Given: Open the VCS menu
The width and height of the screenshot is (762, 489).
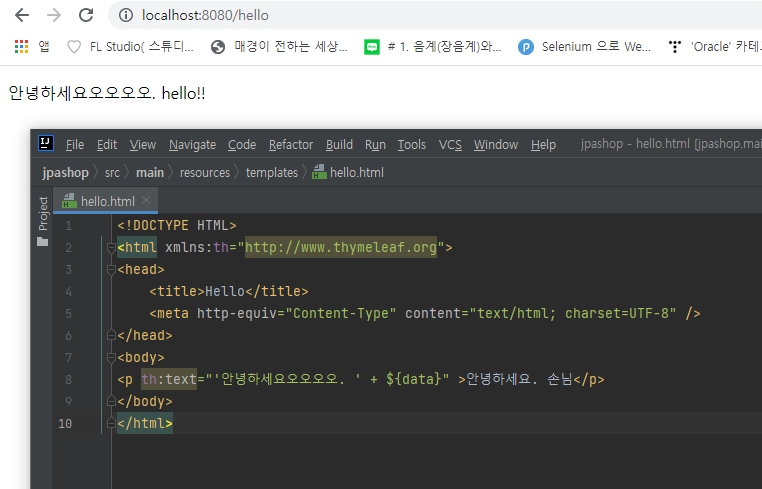Looking at the screenshot, I should [450, 145].
